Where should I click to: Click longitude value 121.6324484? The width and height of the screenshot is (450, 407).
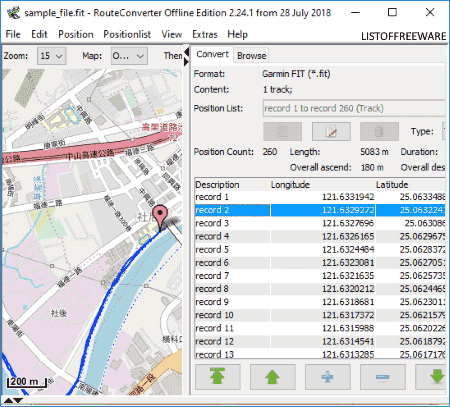pyautogui.click(x=348, y=249)
